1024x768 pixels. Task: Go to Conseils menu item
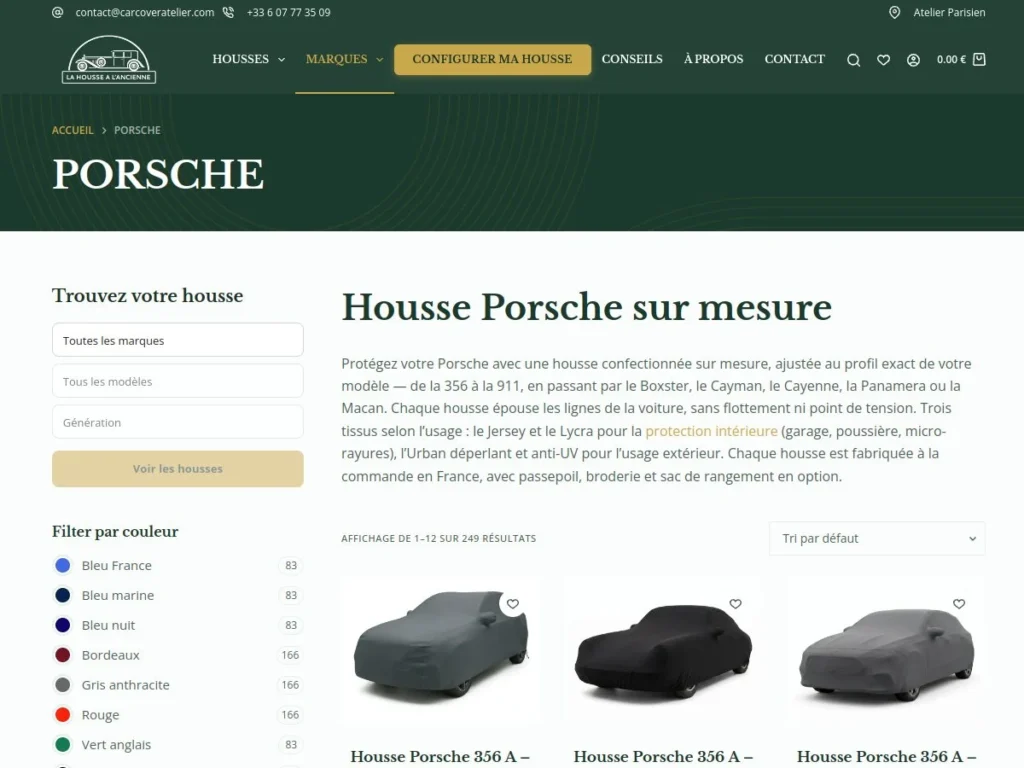[632, 59]
